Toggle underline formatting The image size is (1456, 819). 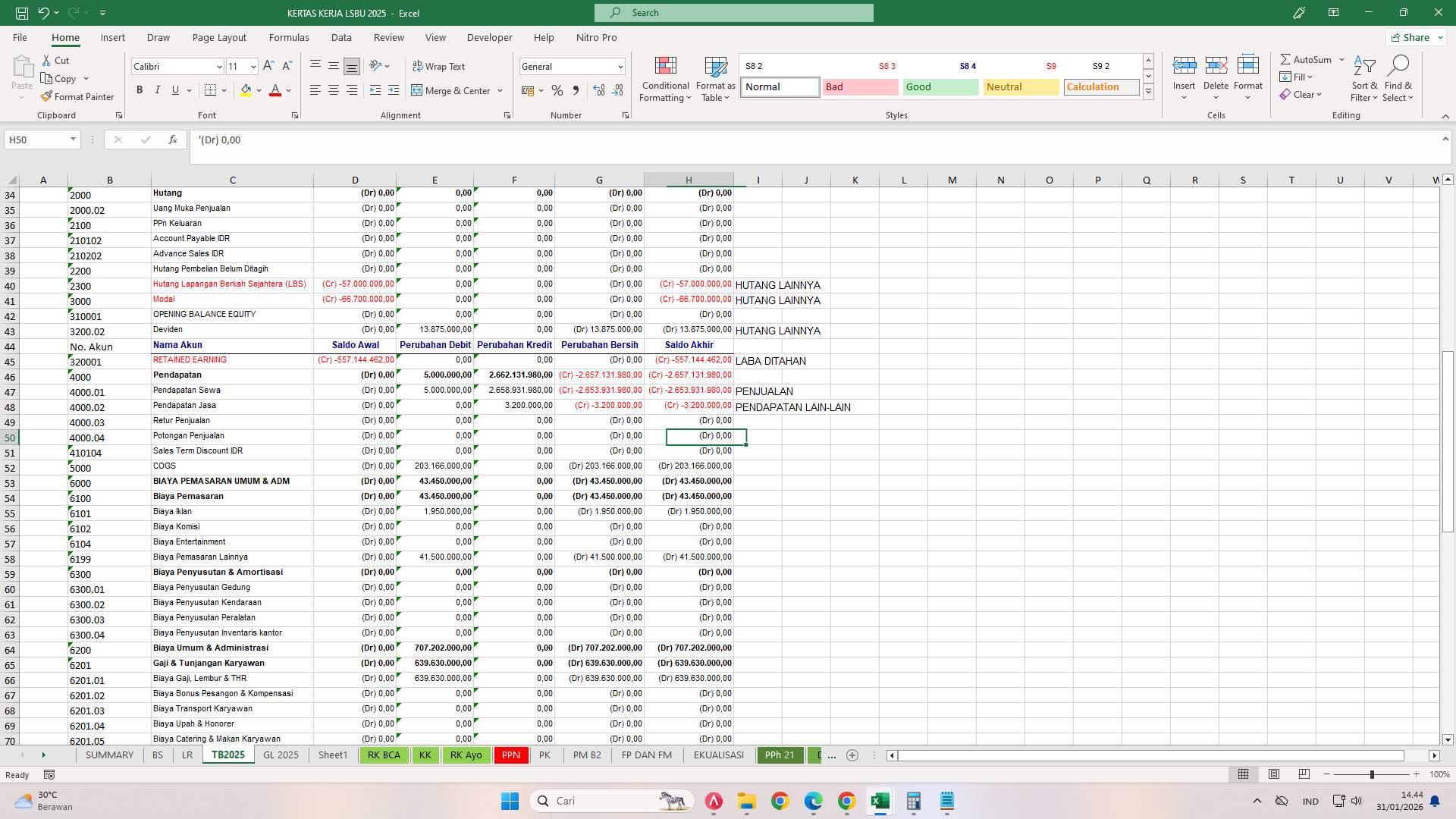(x=175, y=89)
